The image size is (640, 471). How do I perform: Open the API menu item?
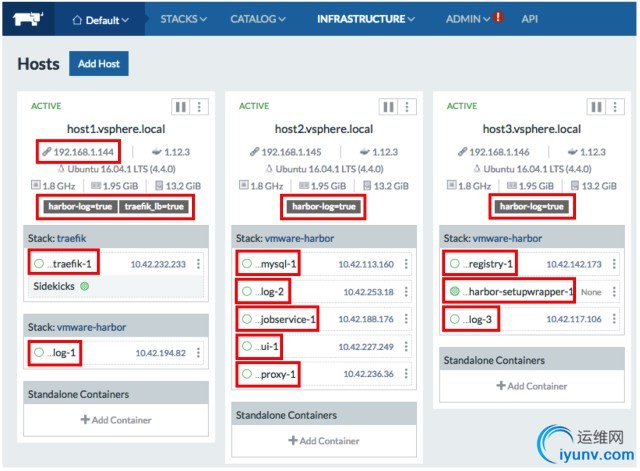click(x=529, y=19)
